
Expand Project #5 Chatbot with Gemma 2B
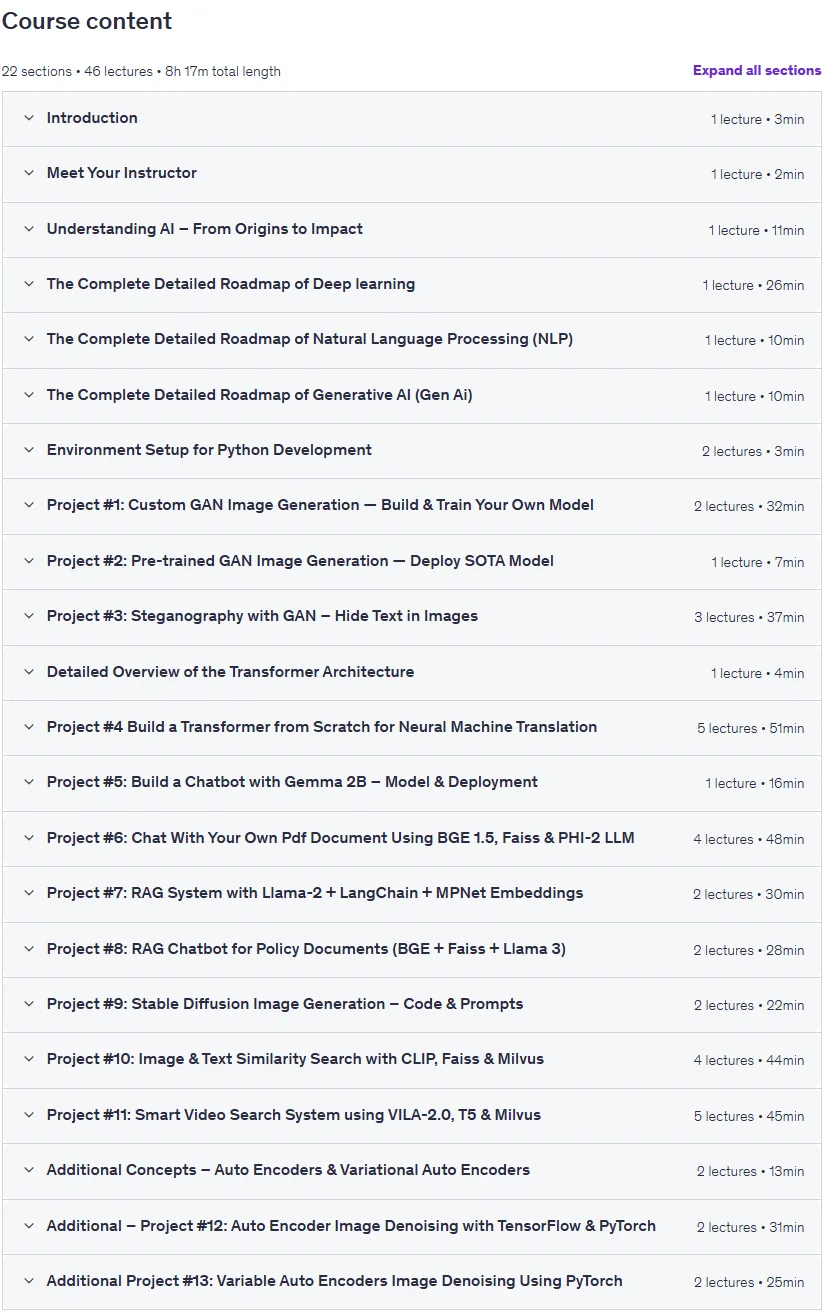click(x=412, y=783)
